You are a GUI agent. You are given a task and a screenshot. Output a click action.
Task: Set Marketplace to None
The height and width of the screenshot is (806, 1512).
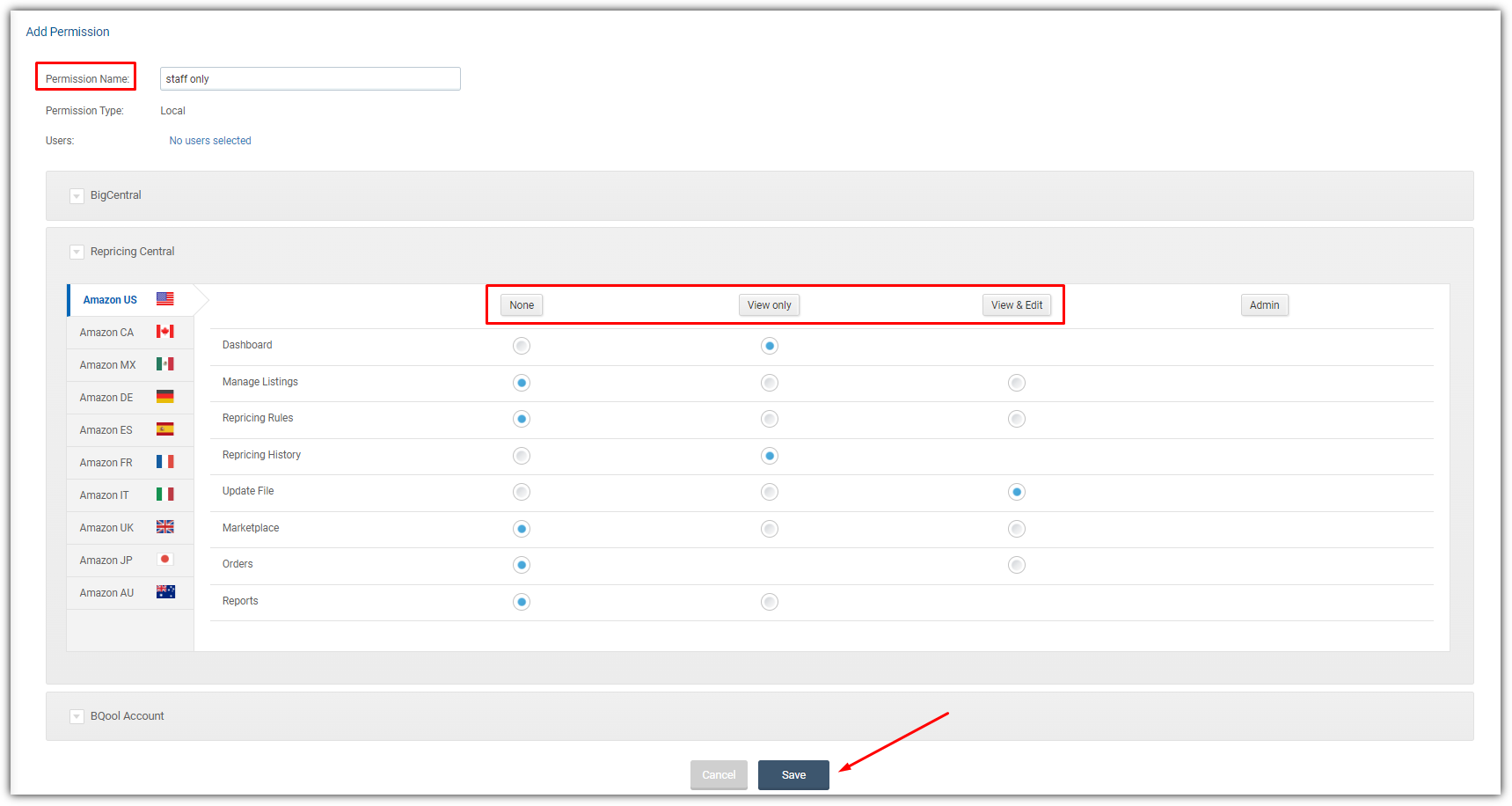coord(522,529)
